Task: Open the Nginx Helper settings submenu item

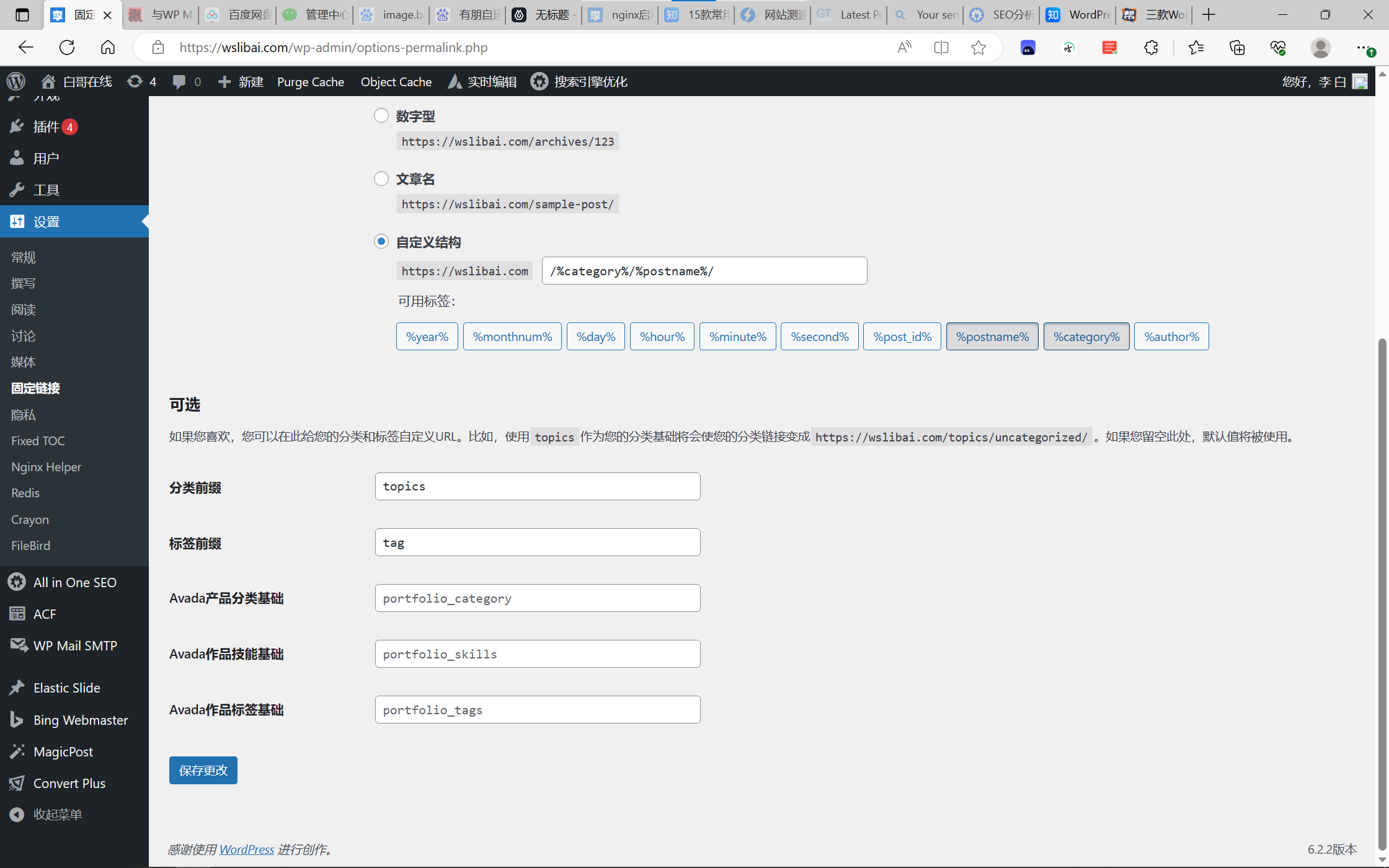Action: (x=46, y=467)
